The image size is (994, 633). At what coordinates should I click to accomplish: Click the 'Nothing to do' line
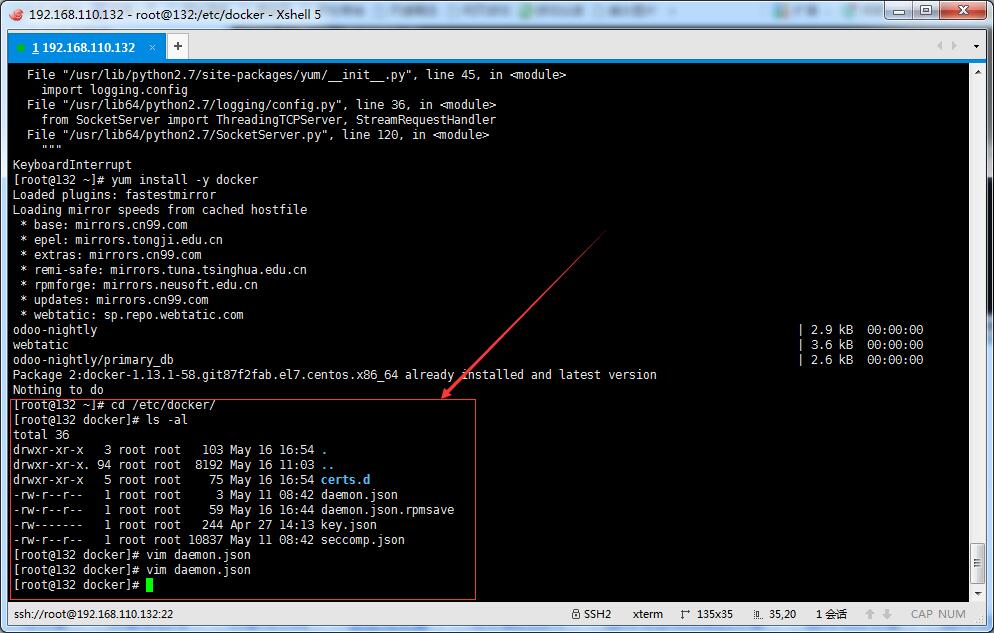pos(58,390)
